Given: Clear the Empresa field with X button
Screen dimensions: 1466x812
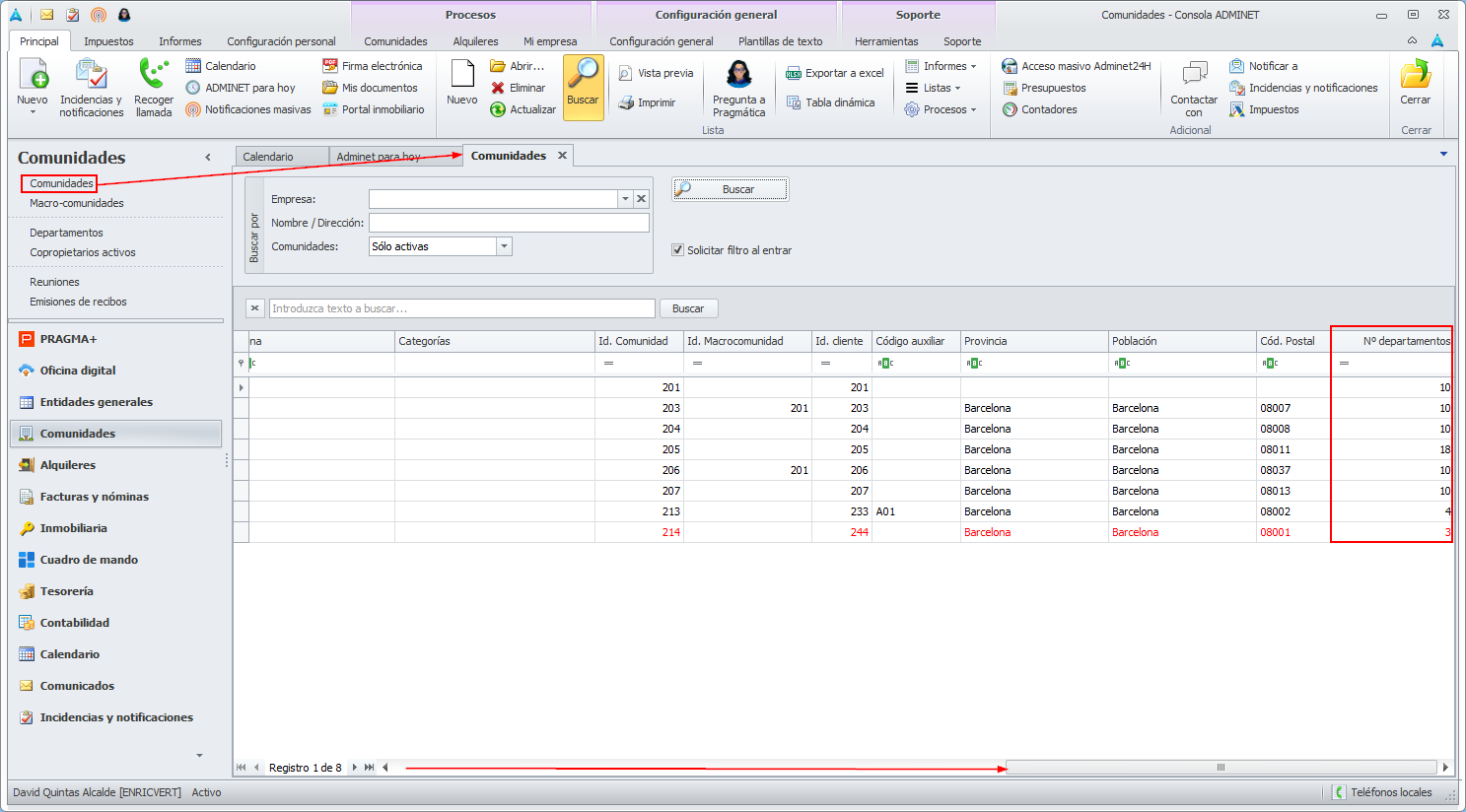Looking at the screenshot, I should (x=641, y=199).
